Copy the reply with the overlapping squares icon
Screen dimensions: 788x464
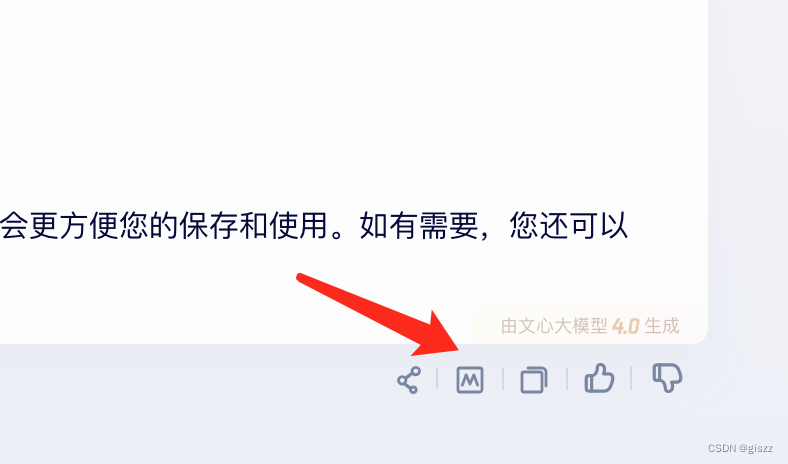click(x=534, y=380)
